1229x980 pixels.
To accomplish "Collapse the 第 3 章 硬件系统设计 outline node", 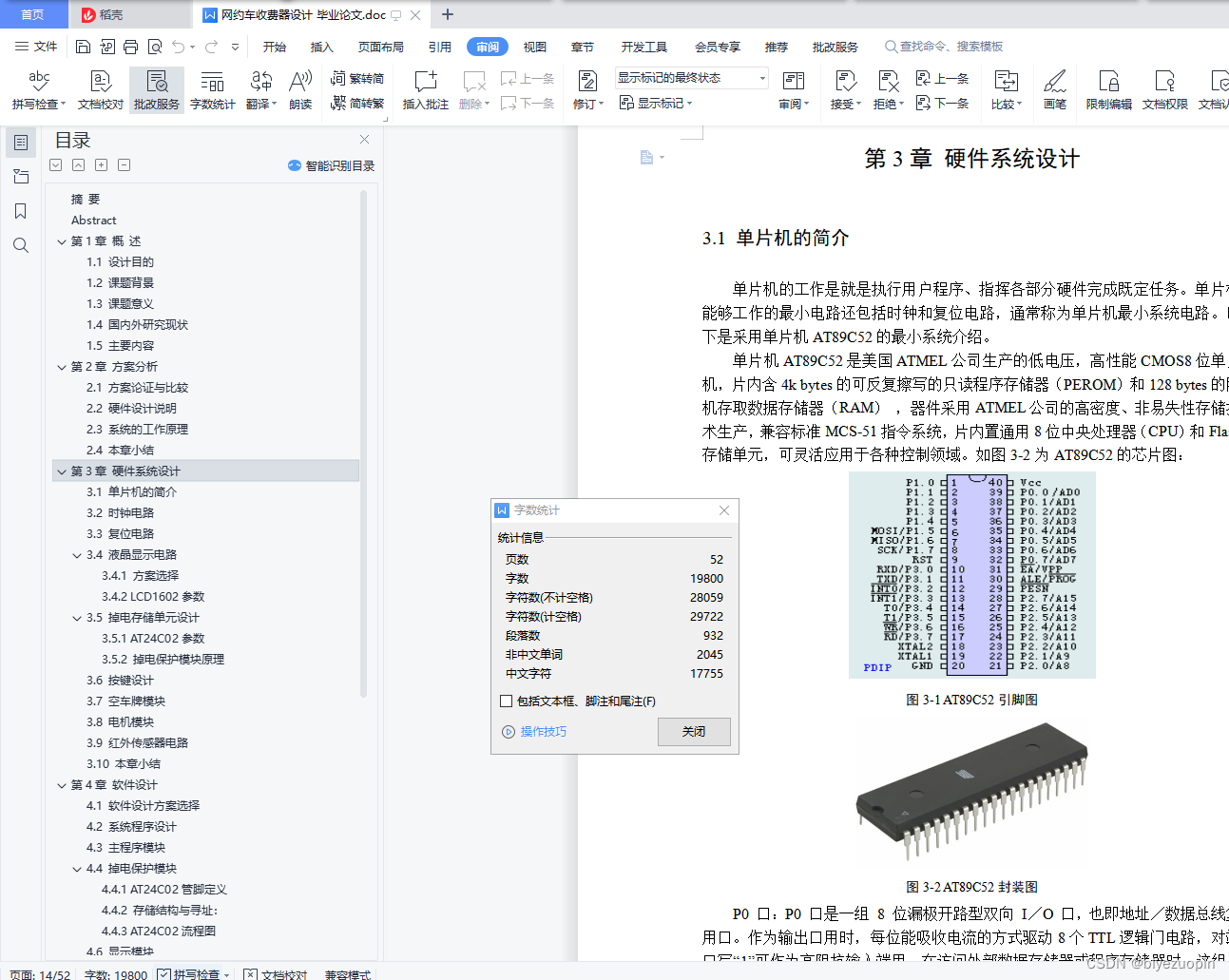I will click(x=62, y=471).
